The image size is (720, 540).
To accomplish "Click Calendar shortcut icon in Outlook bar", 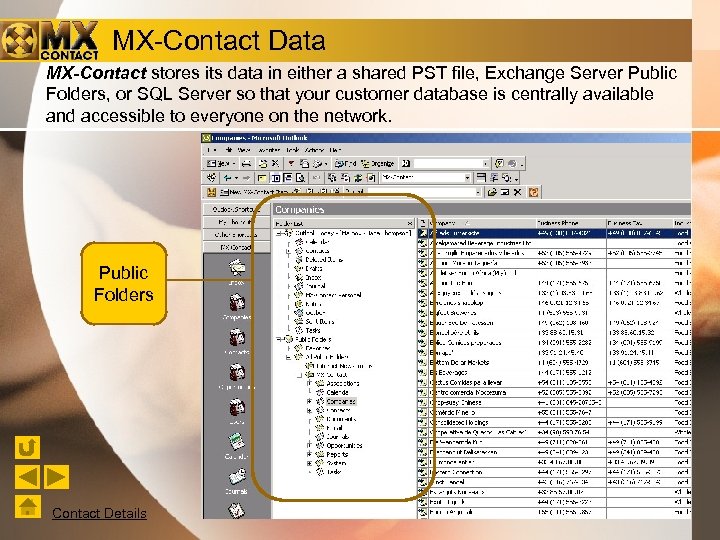I will (x=237, y=442).
